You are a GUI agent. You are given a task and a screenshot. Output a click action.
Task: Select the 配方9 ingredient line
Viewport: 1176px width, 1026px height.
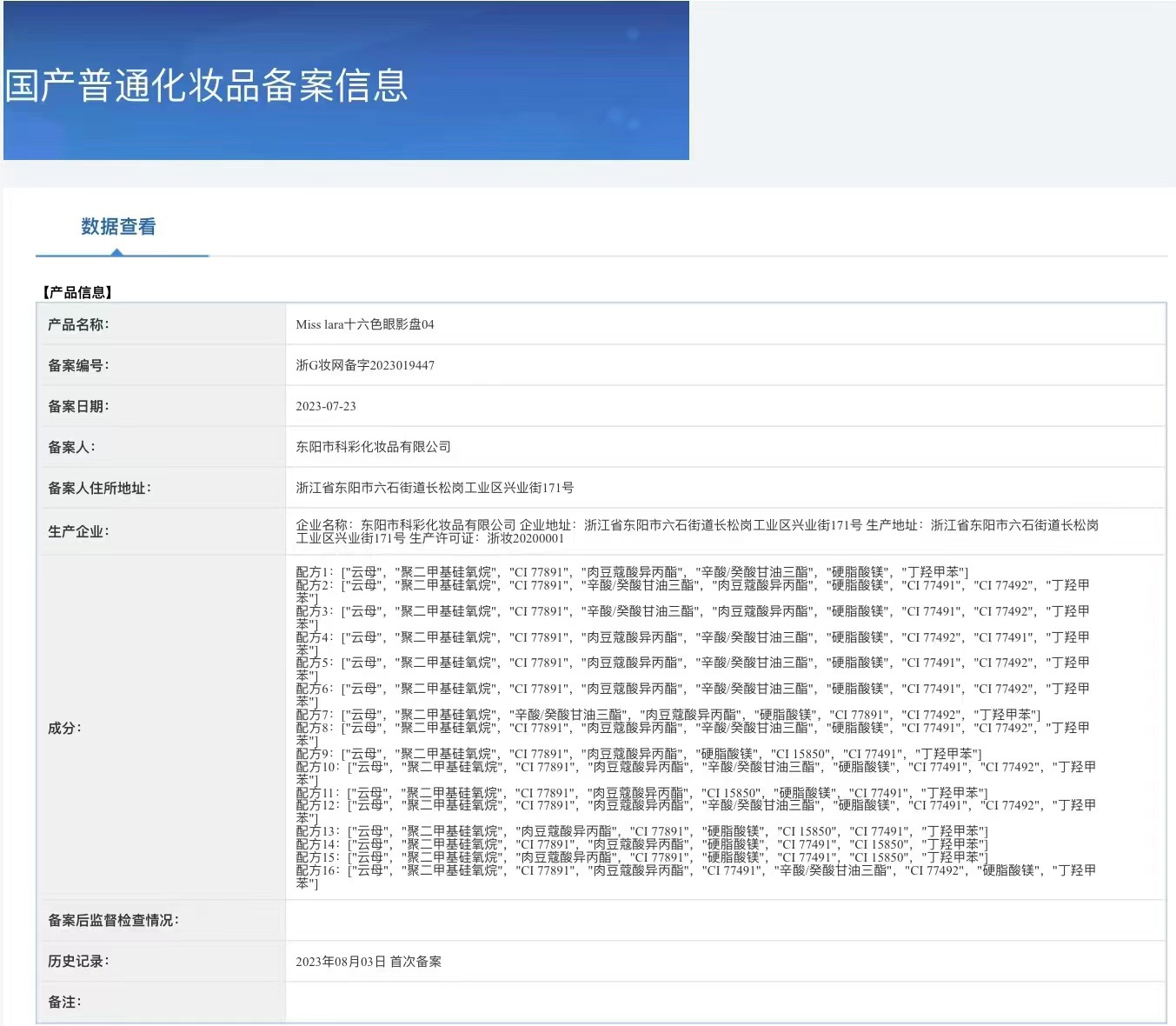click(639, 754)
